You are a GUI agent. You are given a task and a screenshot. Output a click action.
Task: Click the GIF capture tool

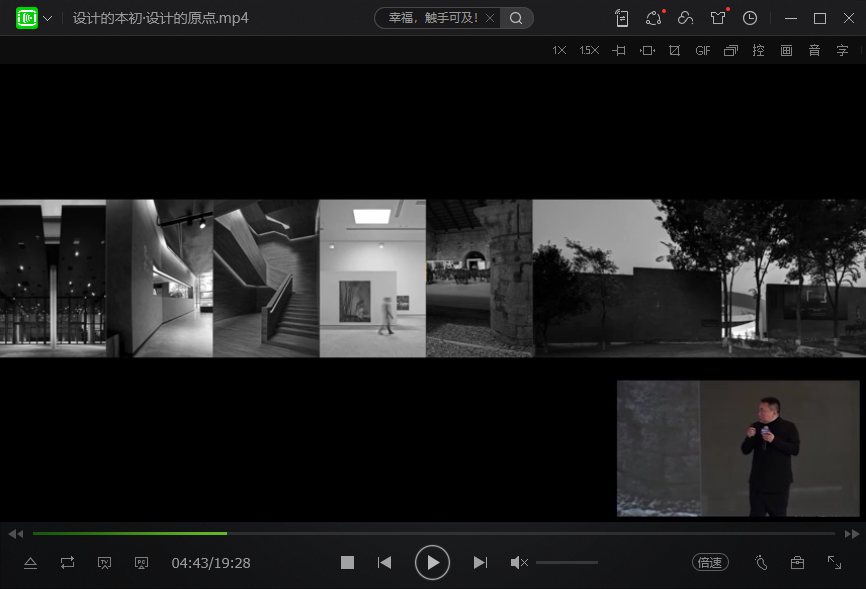[x=703, y=50]
